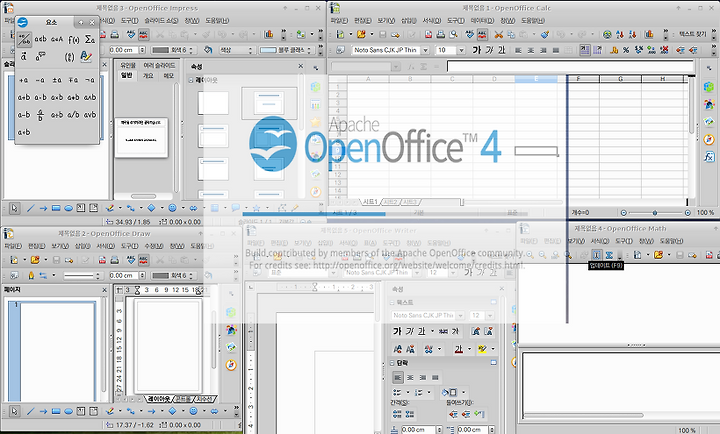Click zoom slider handle in Calc status bar
Screen dimensions: 720x434
pyautogui.click(x=655, y=213)
